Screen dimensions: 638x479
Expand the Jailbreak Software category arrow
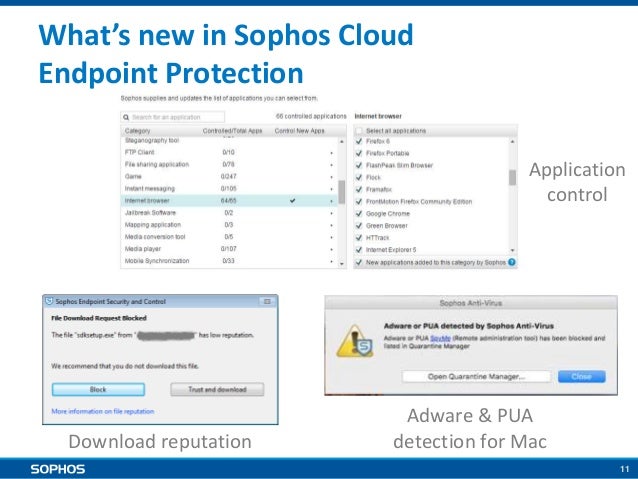pyautogui.click(x=332, y=213)
